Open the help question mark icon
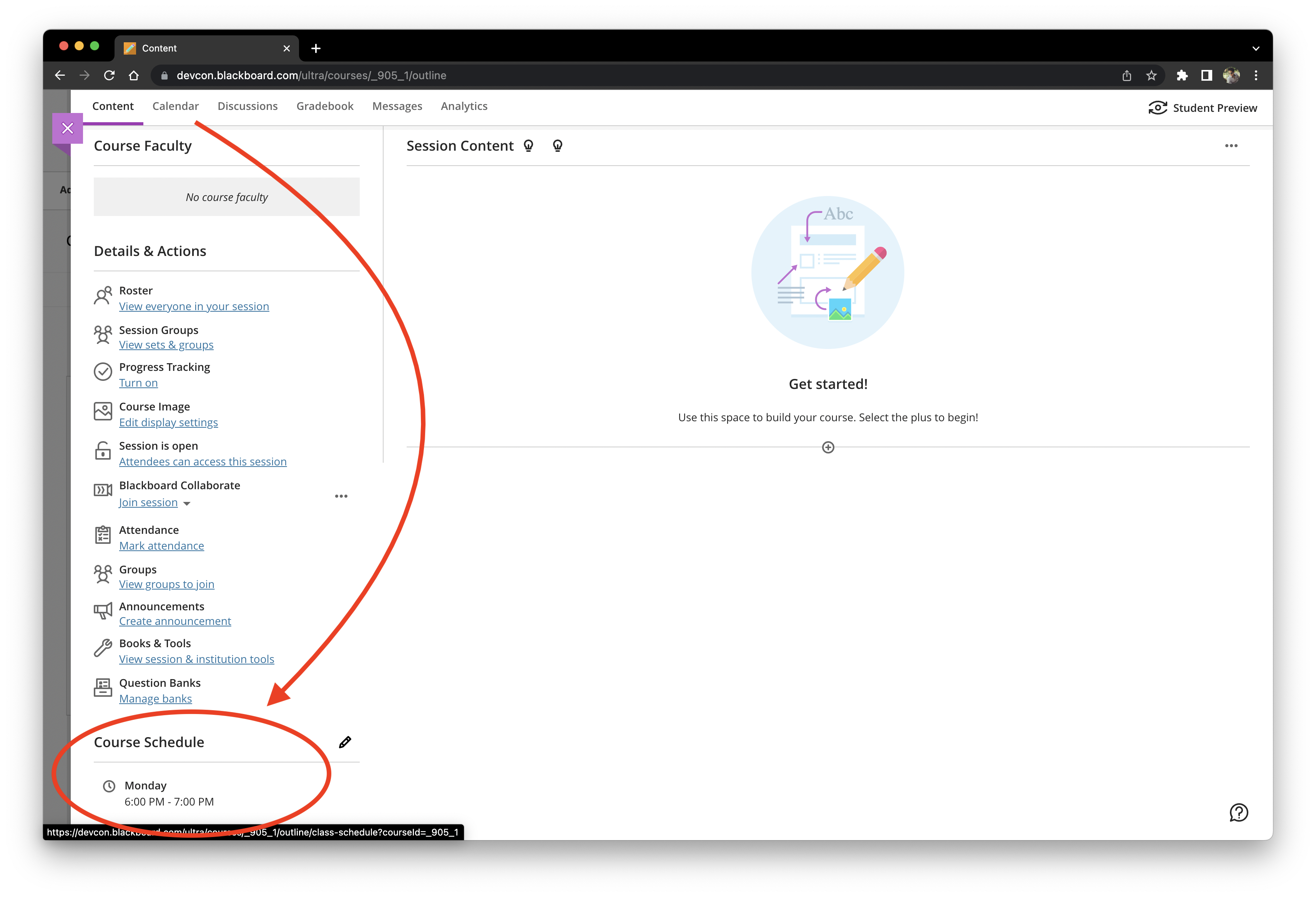This screenshot has height=897, width=1316. [1238, 812]
